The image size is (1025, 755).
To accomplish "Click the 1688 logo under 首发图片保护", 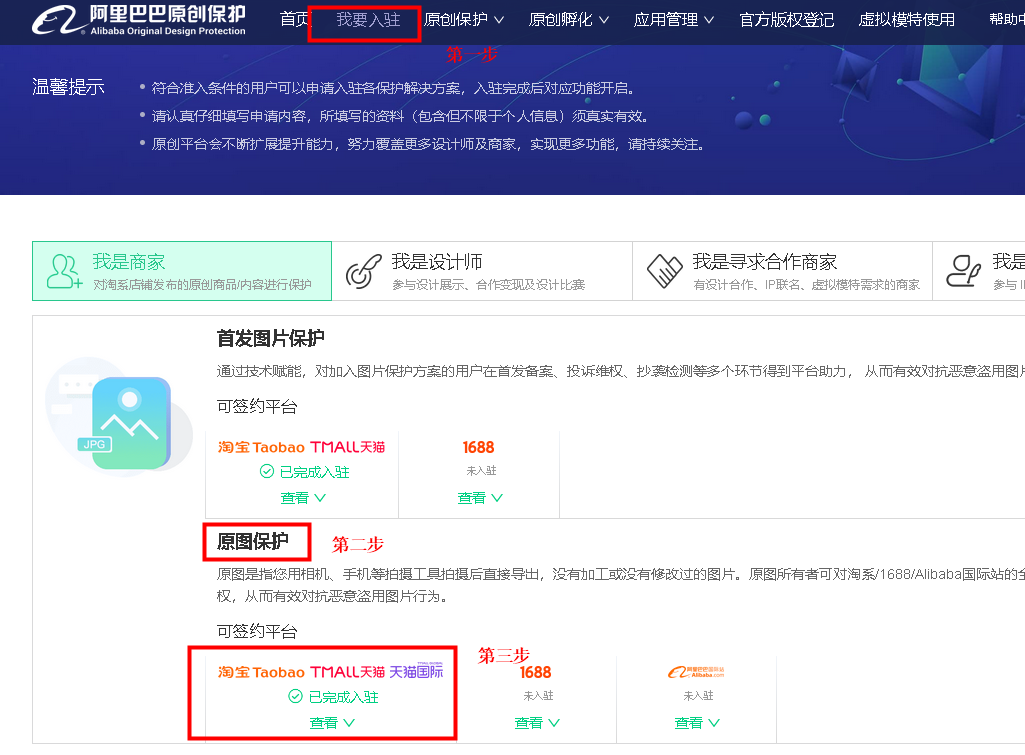I will pyautogui.click(x=479, y=447).
